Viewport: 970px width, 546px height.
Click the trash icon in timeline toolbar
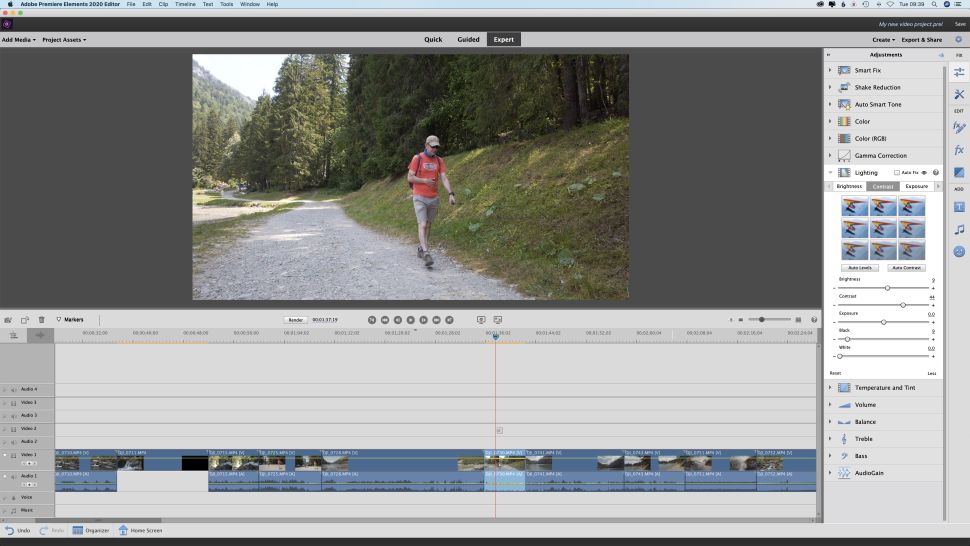tap(41, 320)
